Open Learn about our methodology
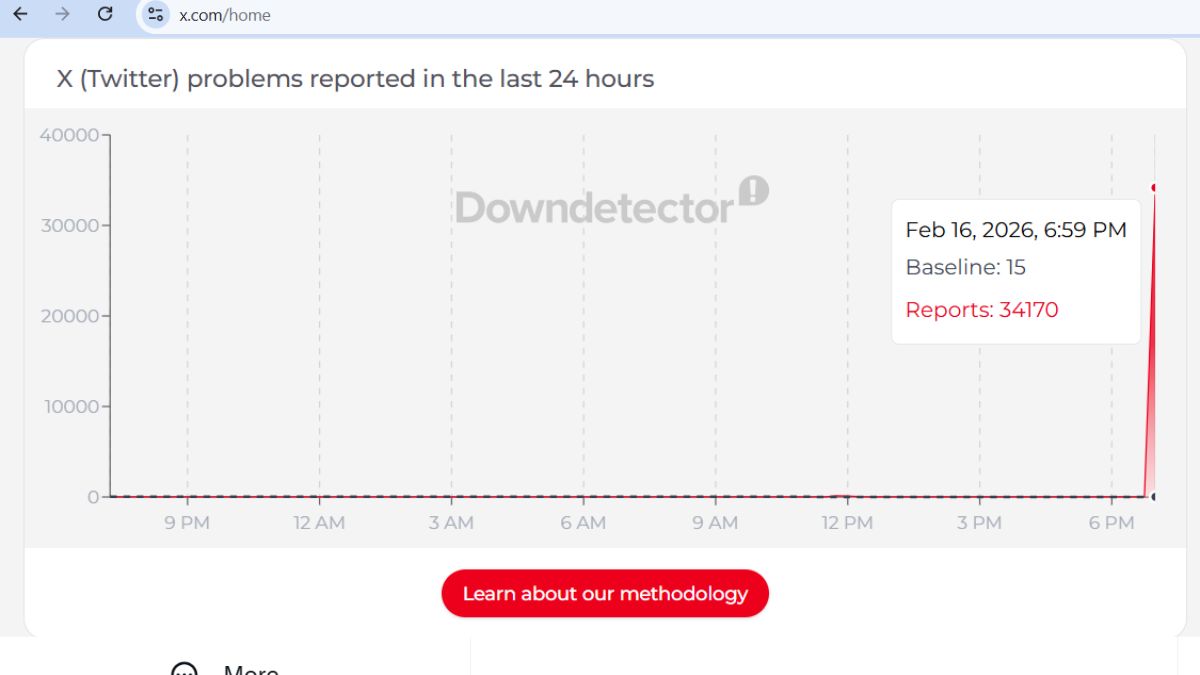Screen dimensions: 1200x675 (x=605, y=594)
